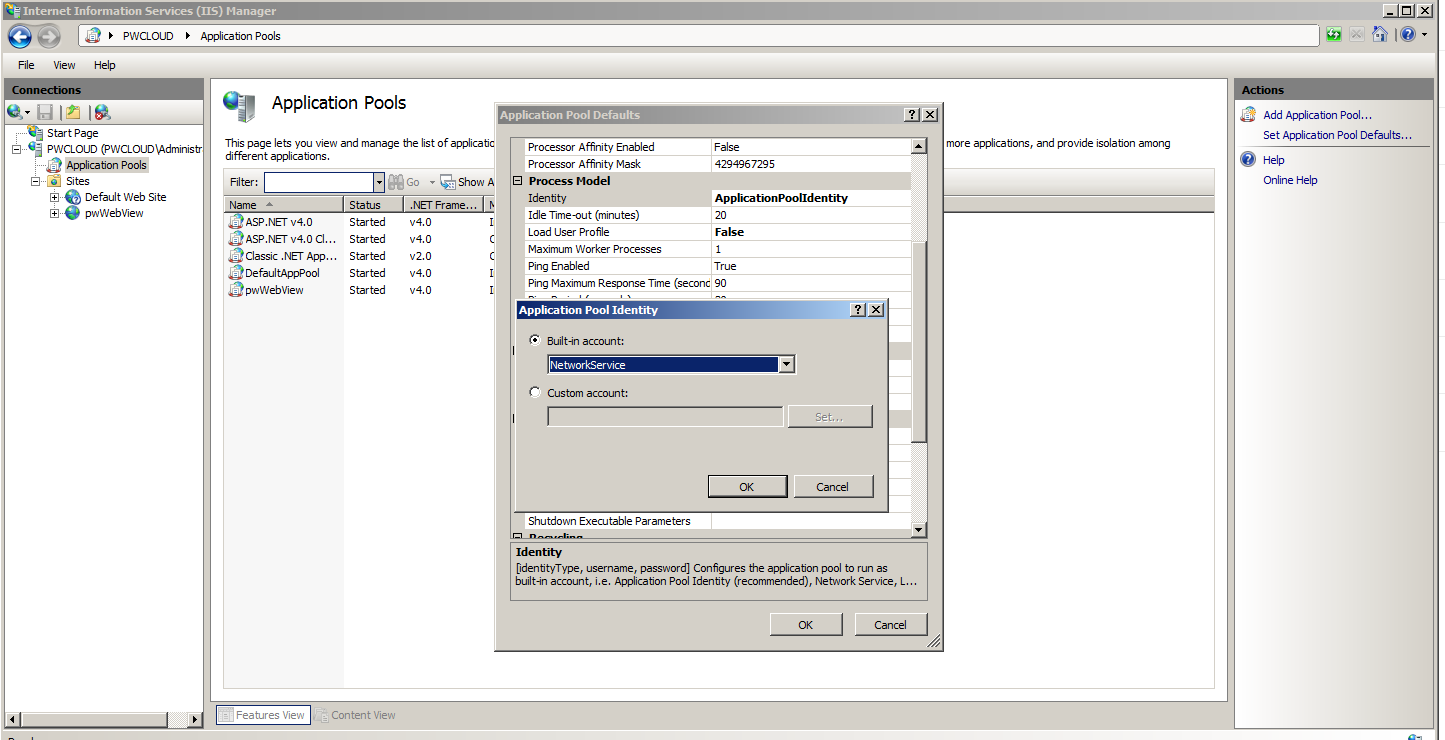Select the Built-in account radio button
The image size is (1445, 740).
(x=536, y=341)
